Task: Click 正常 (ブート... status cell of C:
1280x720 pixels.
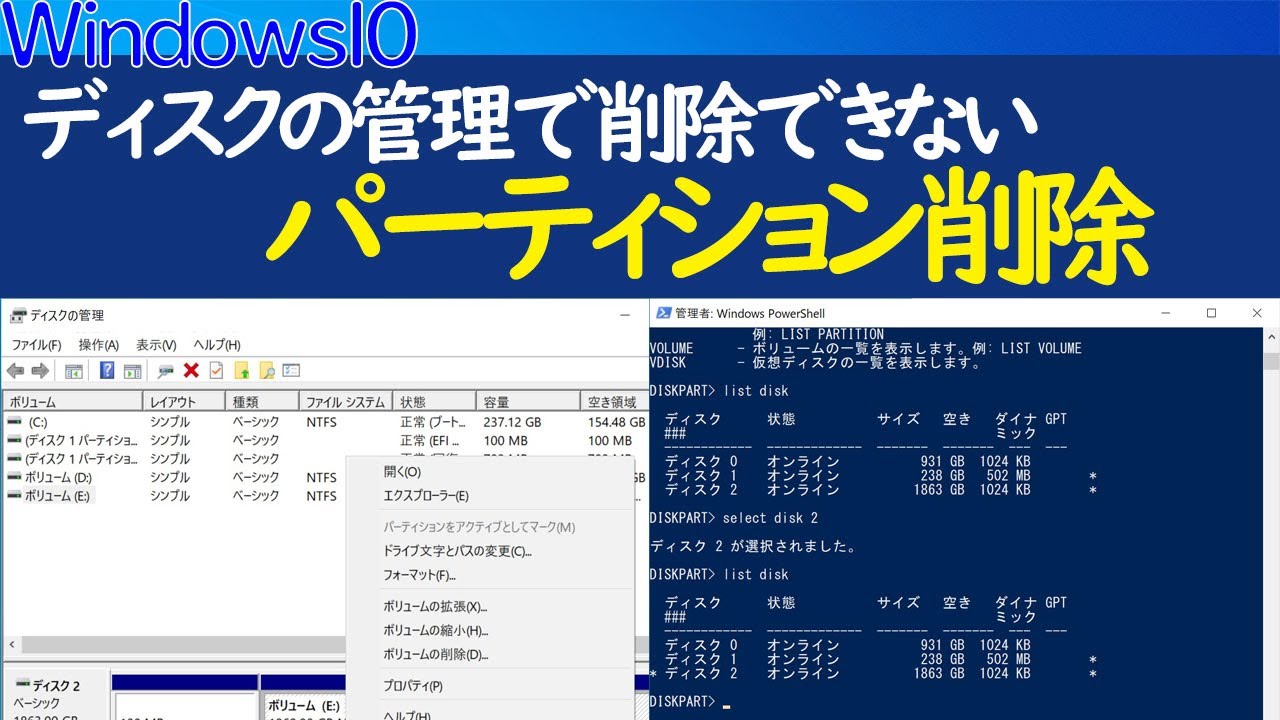Action: [432, 422]
